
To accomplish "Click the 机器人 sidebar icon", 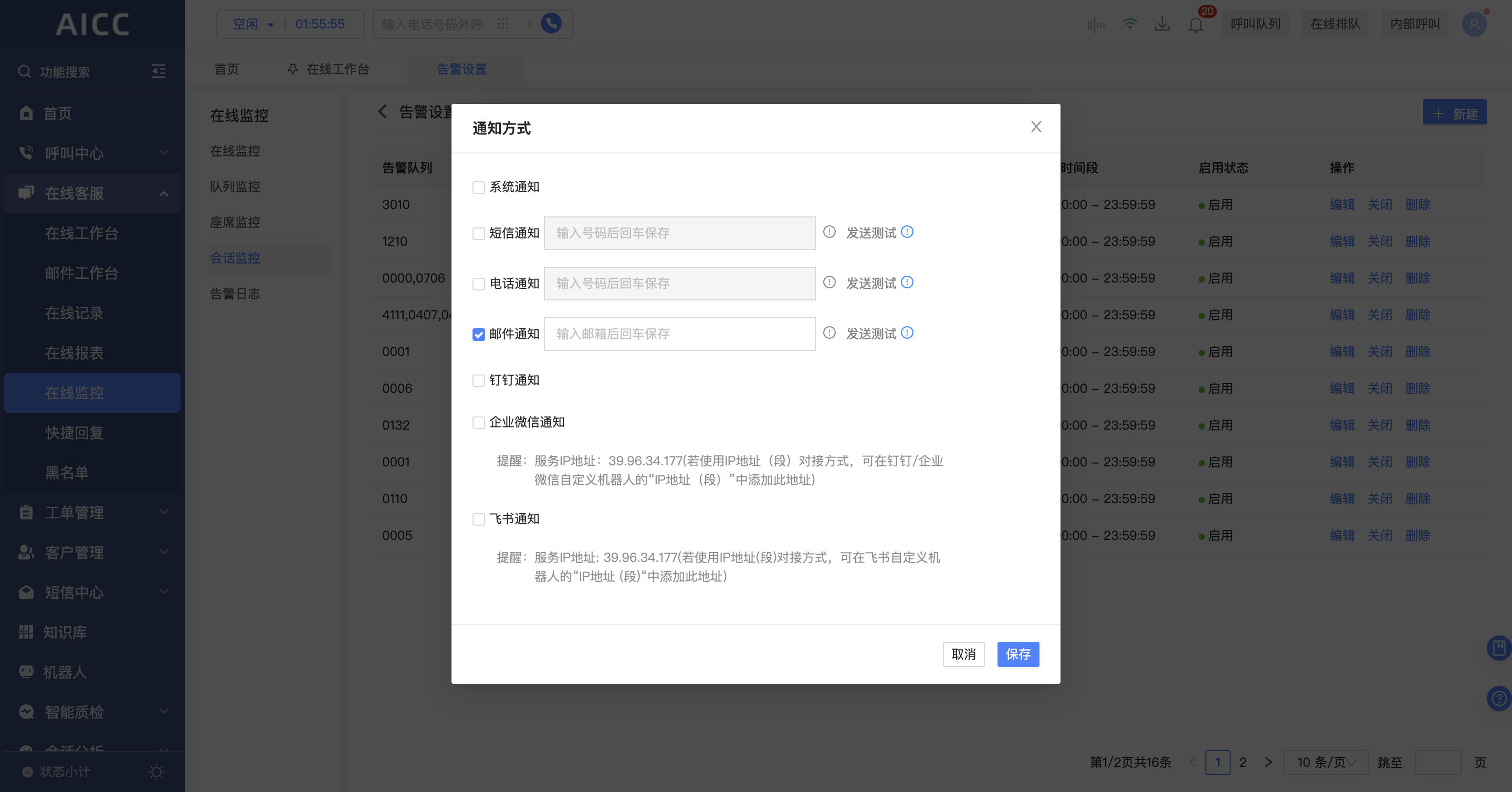I will [26, 672].
